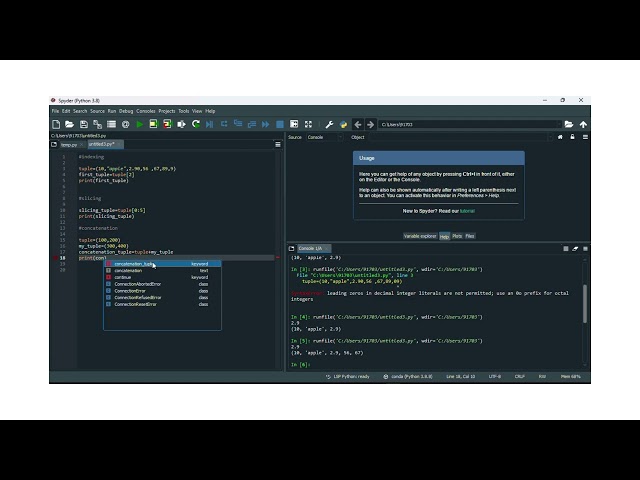Open Help pane options menu
The height and width of the screenshot is (480, 640).
(585, 137)
